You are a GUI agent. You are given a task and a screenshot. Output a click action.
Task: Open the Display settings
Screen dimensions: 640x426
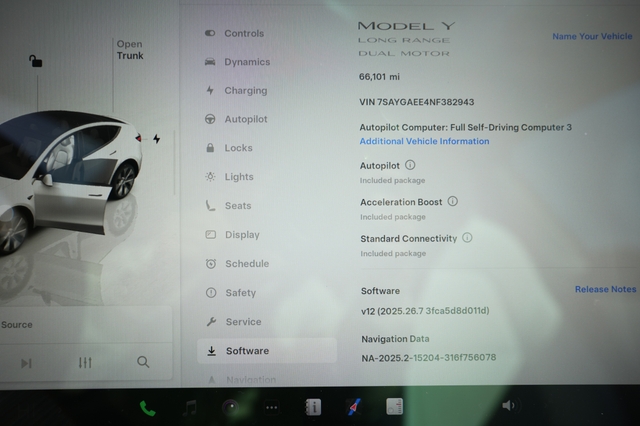[232, 235]
